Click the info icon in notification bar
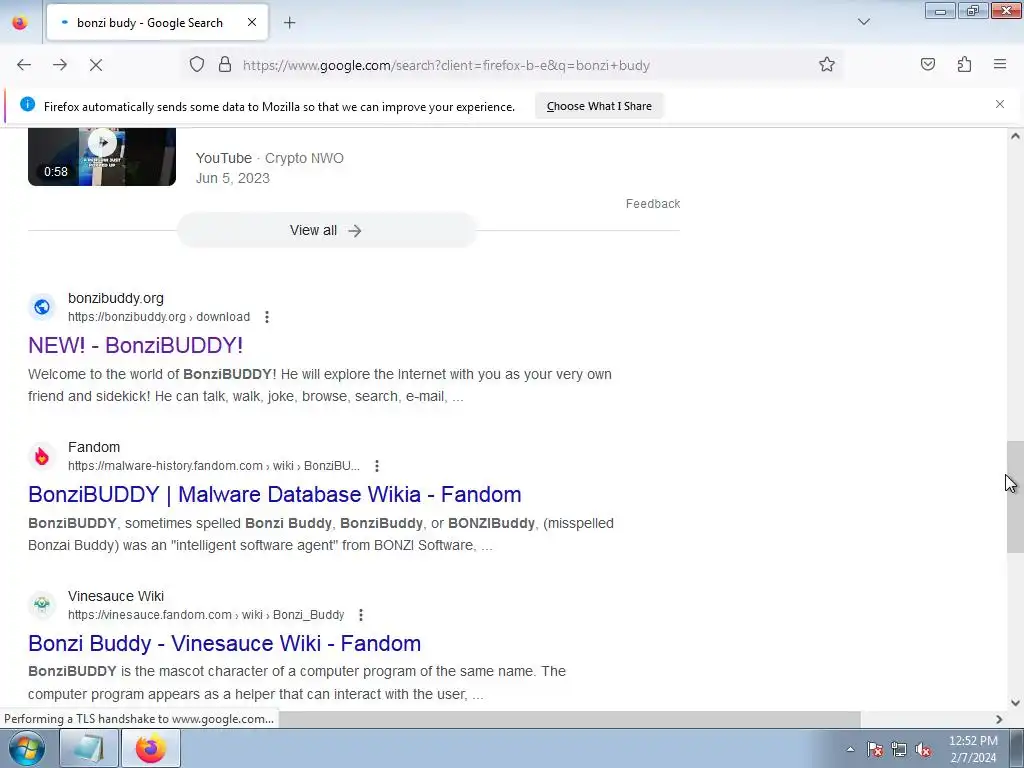This screenshot has height=768, width=1024. (27, 104)
